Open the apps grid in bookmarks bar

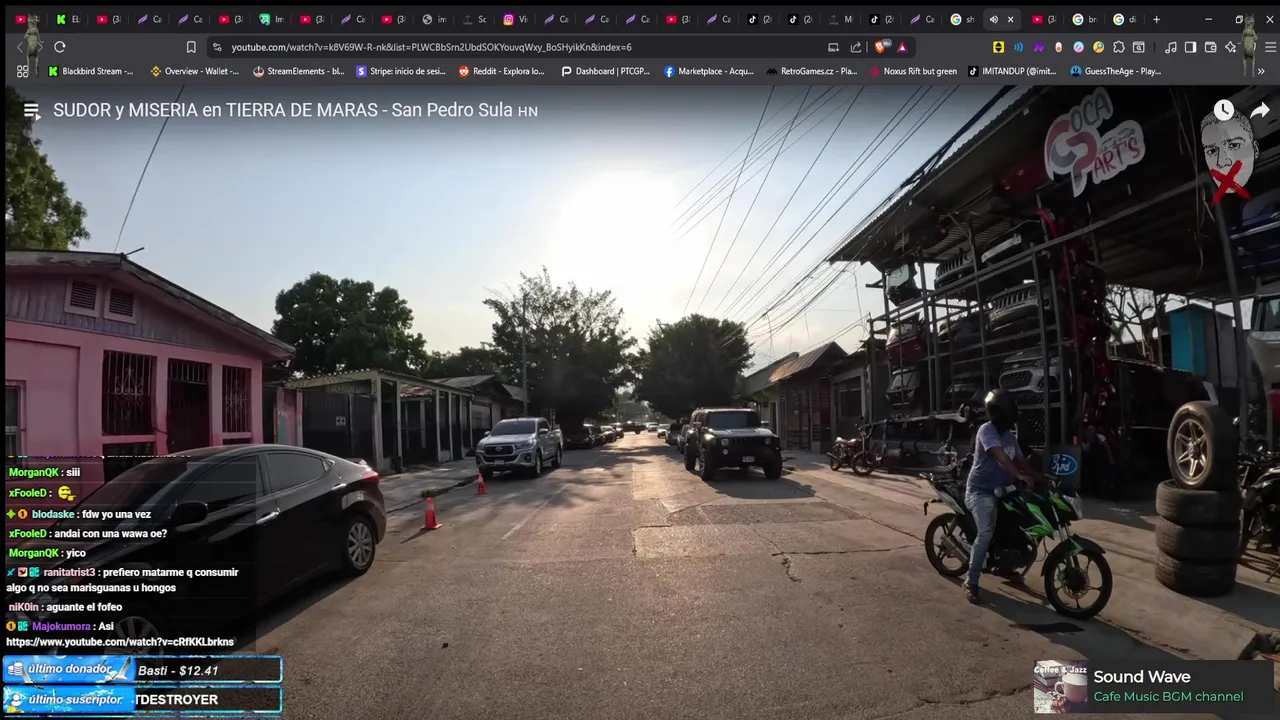pos(23,71)
